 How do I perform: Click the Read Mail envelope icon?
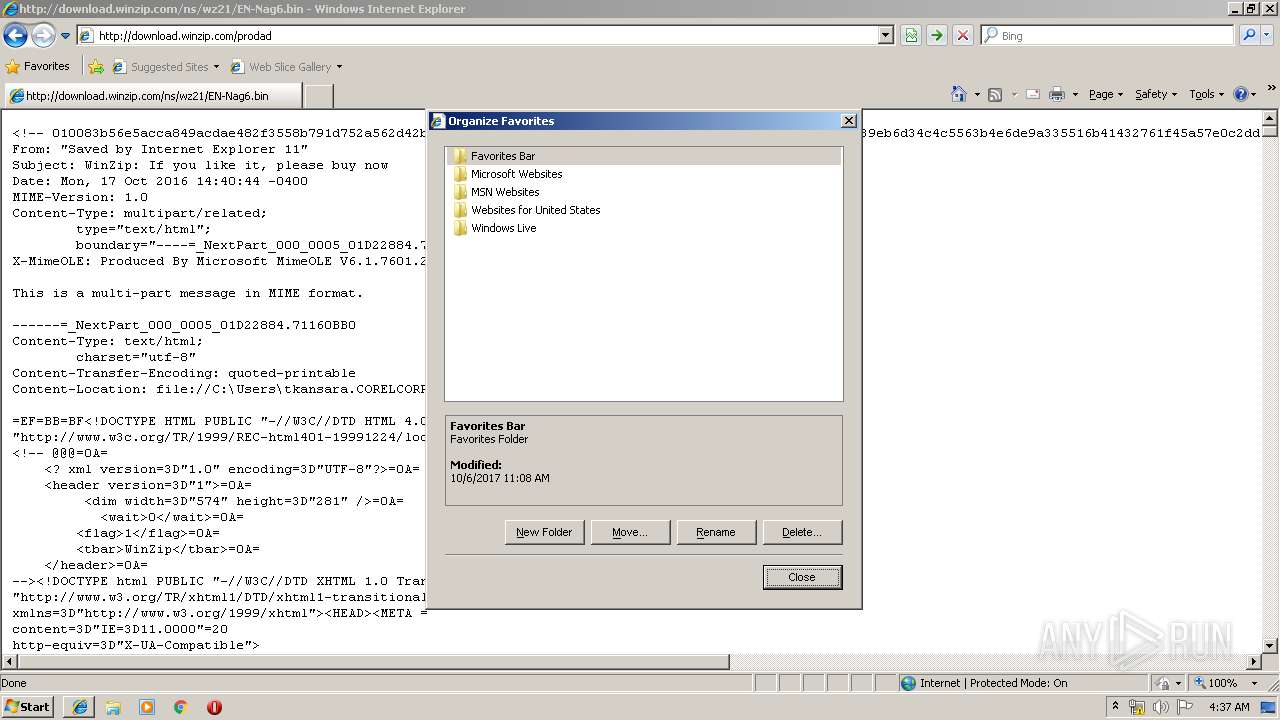[x=1032, y=94]
